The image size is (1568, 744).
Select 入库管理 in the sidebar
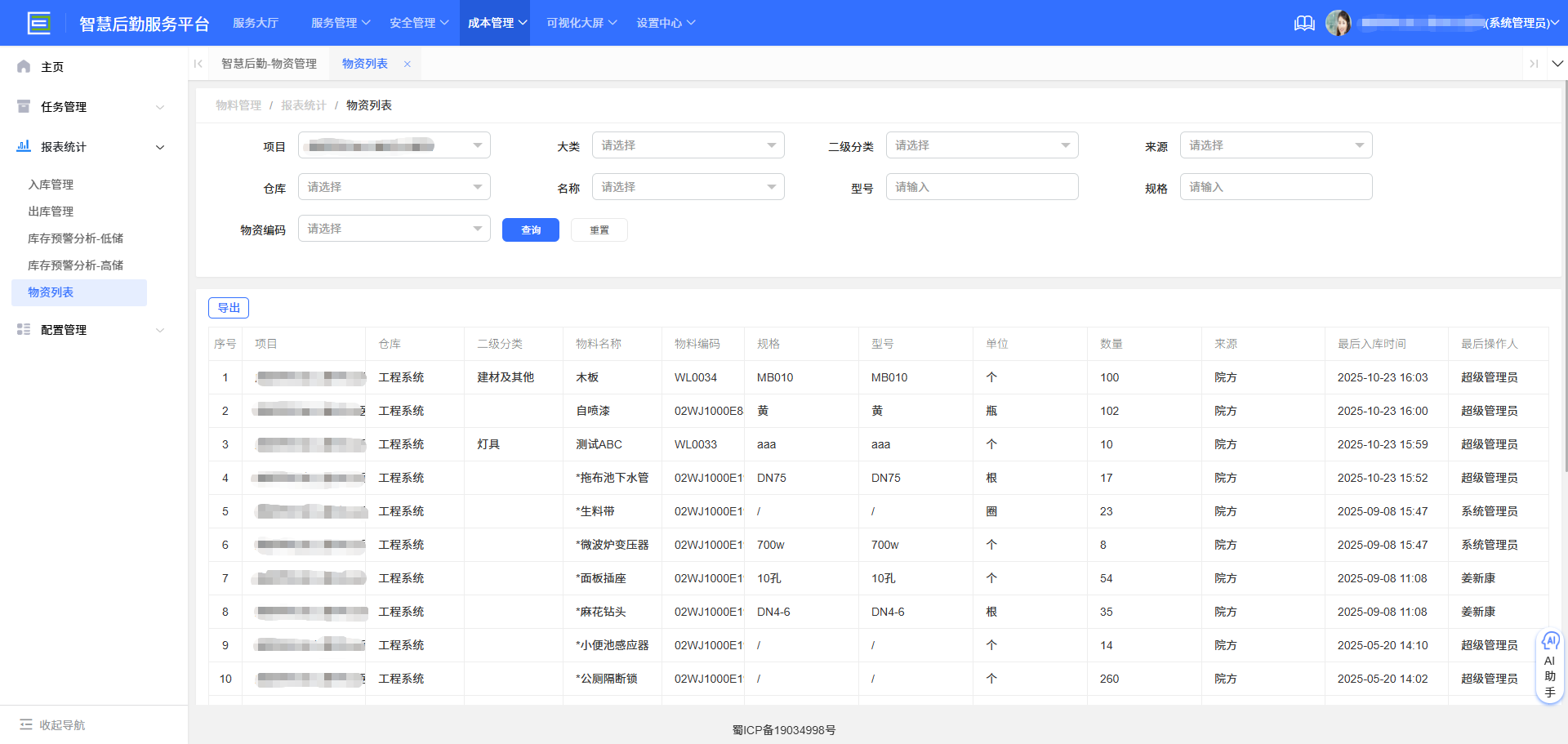[51, 184]
